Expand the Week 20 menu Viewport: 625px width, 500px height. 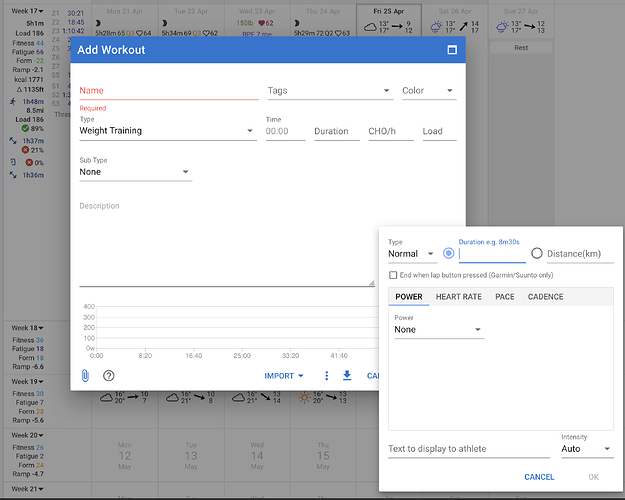point(28,435)
